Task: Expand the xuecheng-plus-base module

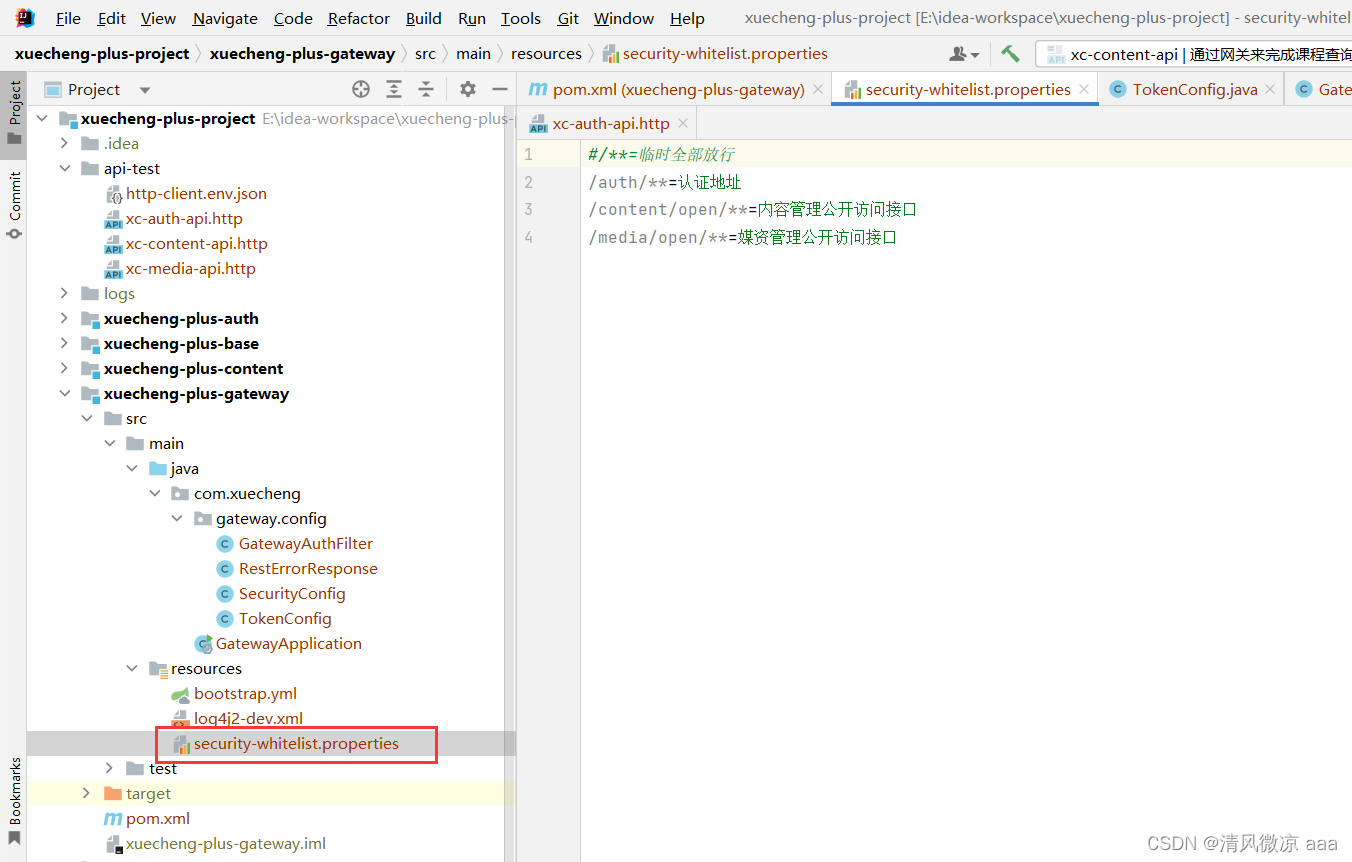Action: pyautogui.click(x=65, y=343)
